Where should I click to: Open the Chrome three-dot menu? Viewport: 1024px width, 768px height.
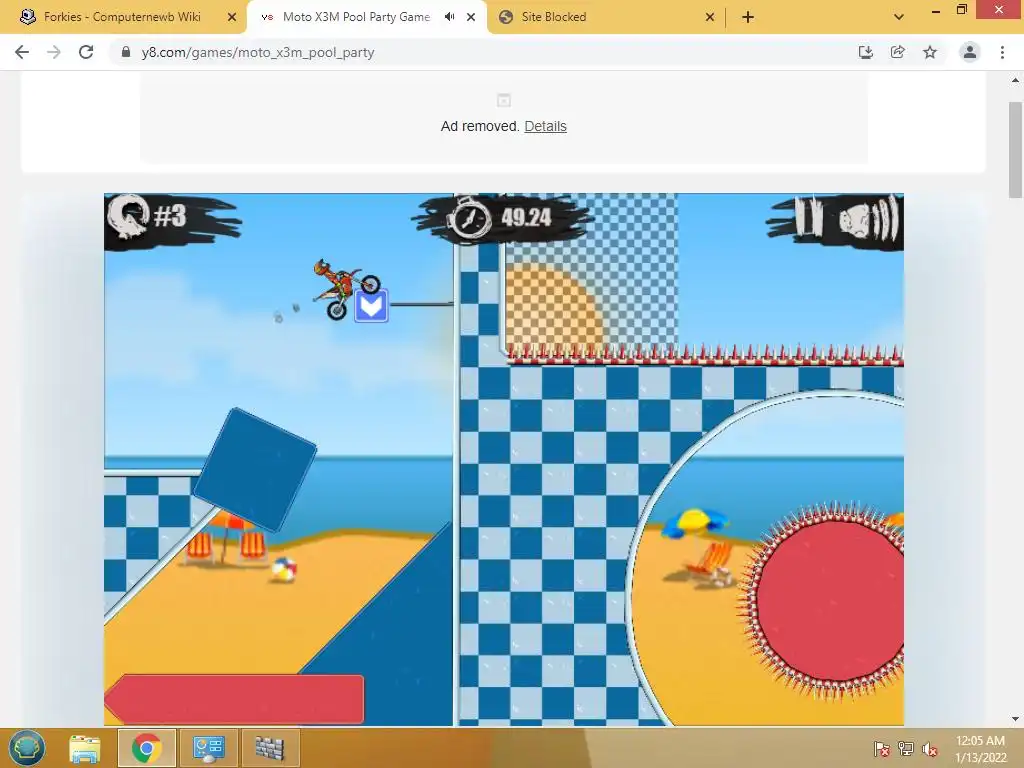[1002, 52]
